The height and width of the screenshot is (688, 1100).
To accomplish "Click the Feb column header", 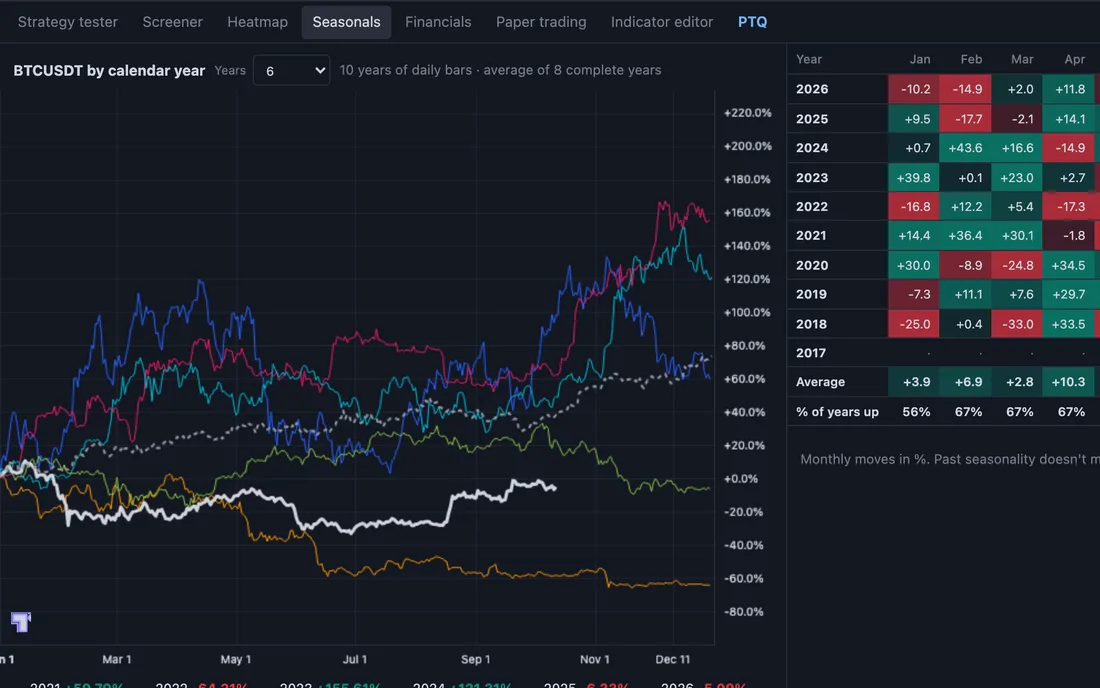I will tap(971, 60).
